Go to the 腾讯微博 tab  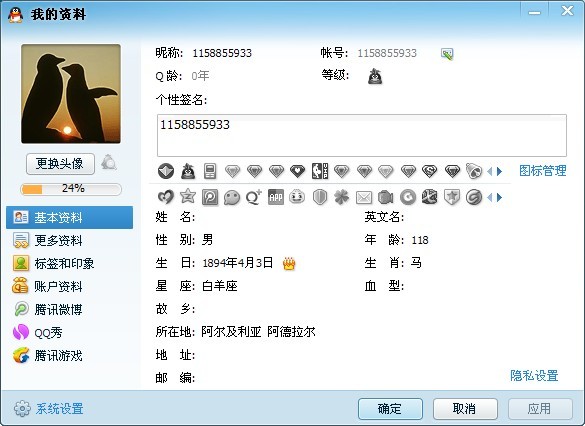point(69,310)
